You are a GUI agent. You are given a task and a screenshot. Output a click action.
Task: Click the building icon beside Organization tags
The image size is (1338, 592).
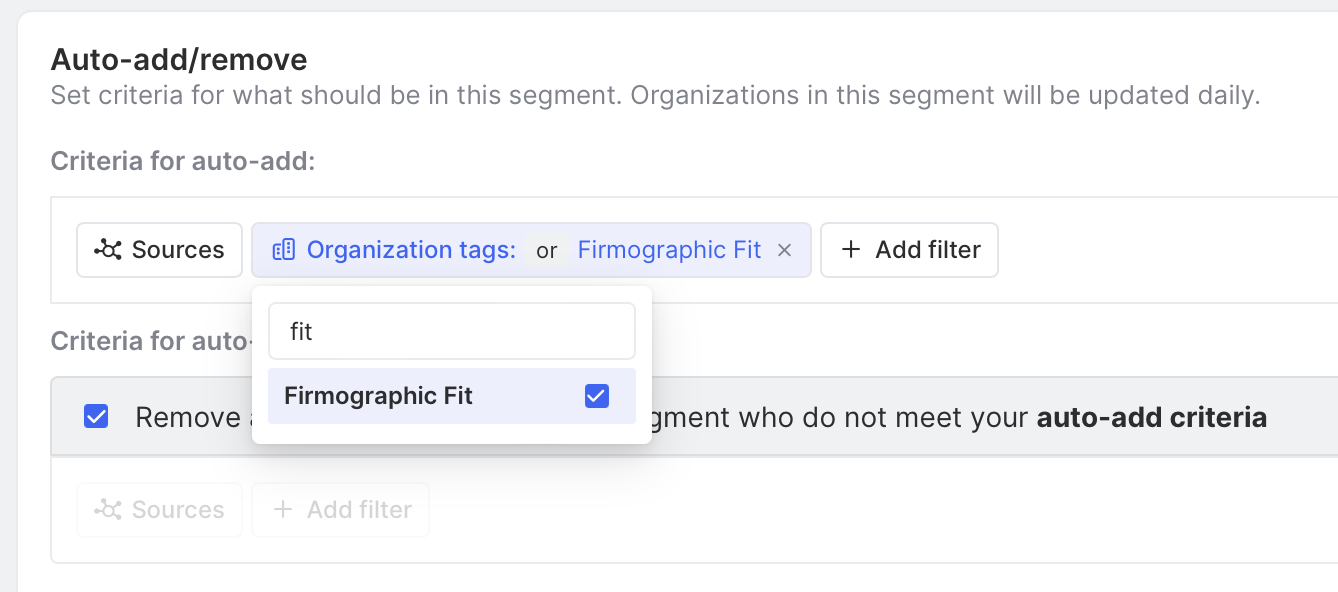click(x=284, y=250)
